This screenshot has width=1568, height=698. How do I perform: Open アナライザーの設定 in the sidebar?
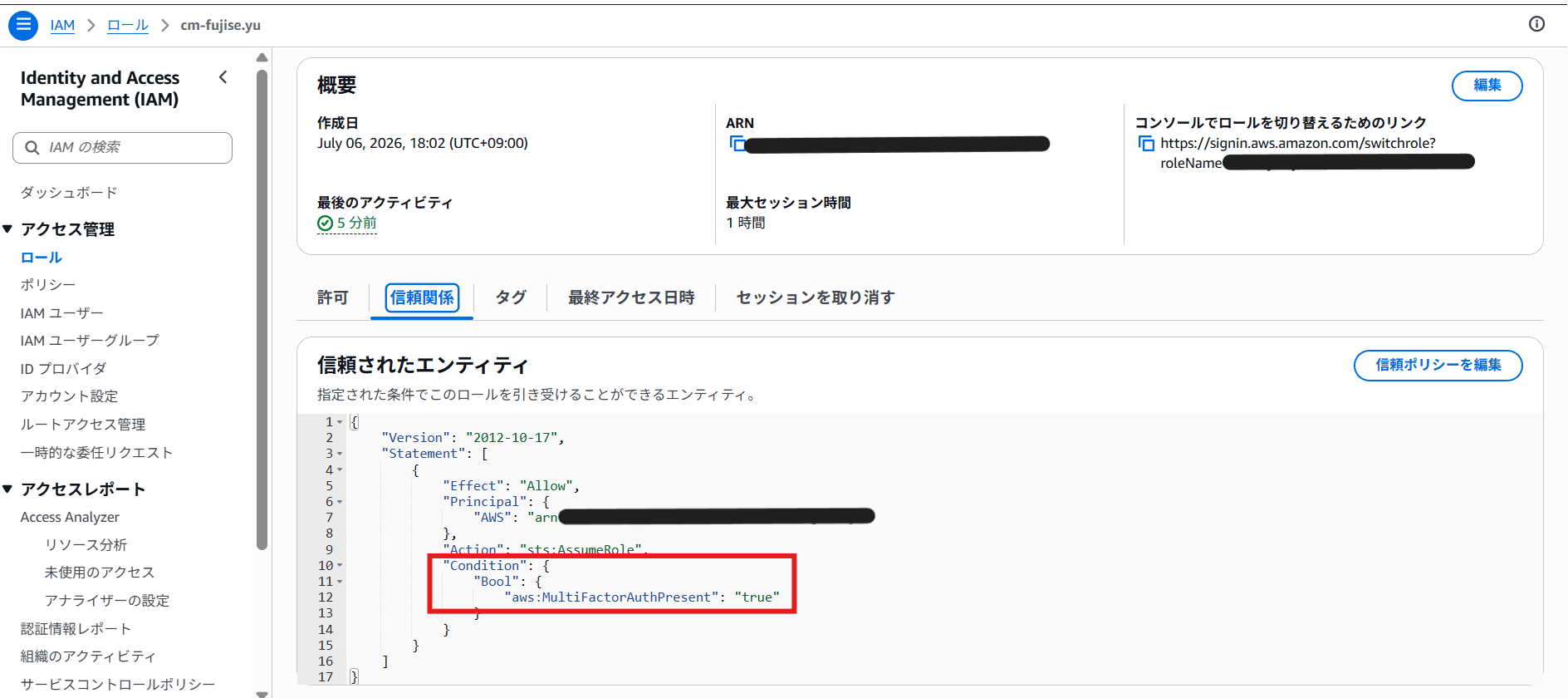click(x=107, y=601)
